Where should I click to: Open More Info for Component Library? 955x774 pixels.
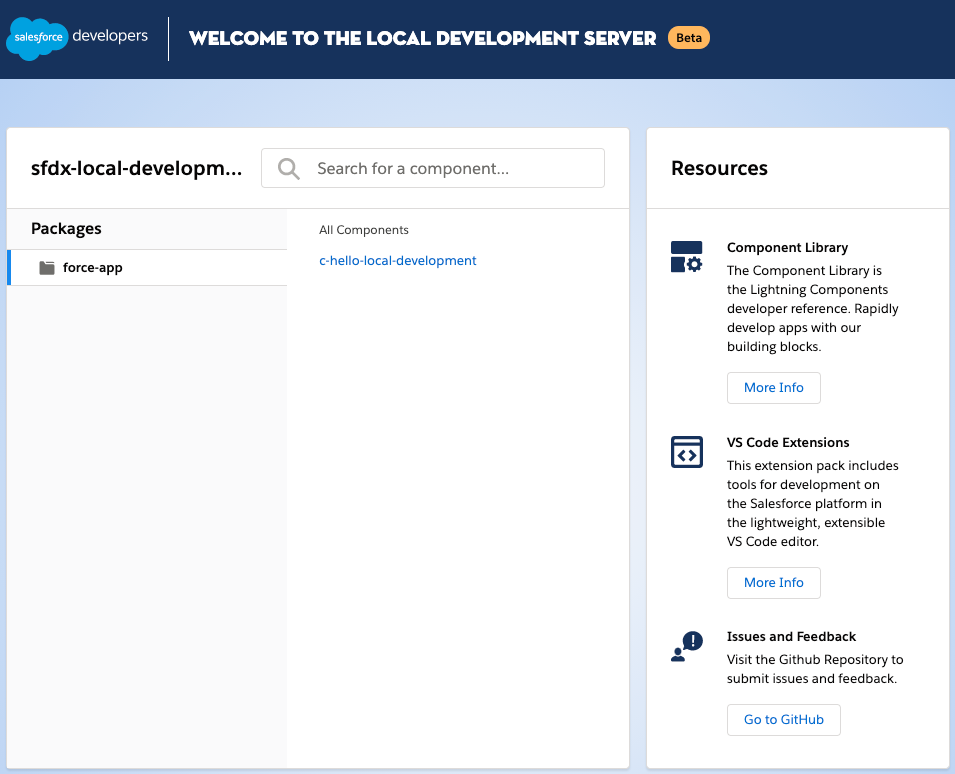click(x=773, y=388)
